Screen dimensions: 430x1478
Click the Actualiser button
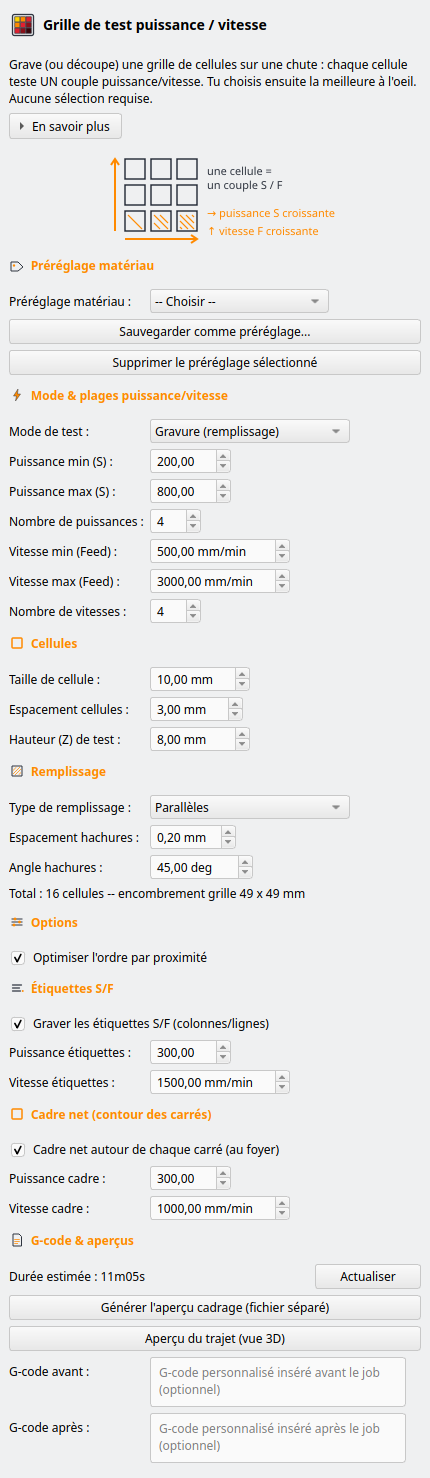(x=368, y=1276)
